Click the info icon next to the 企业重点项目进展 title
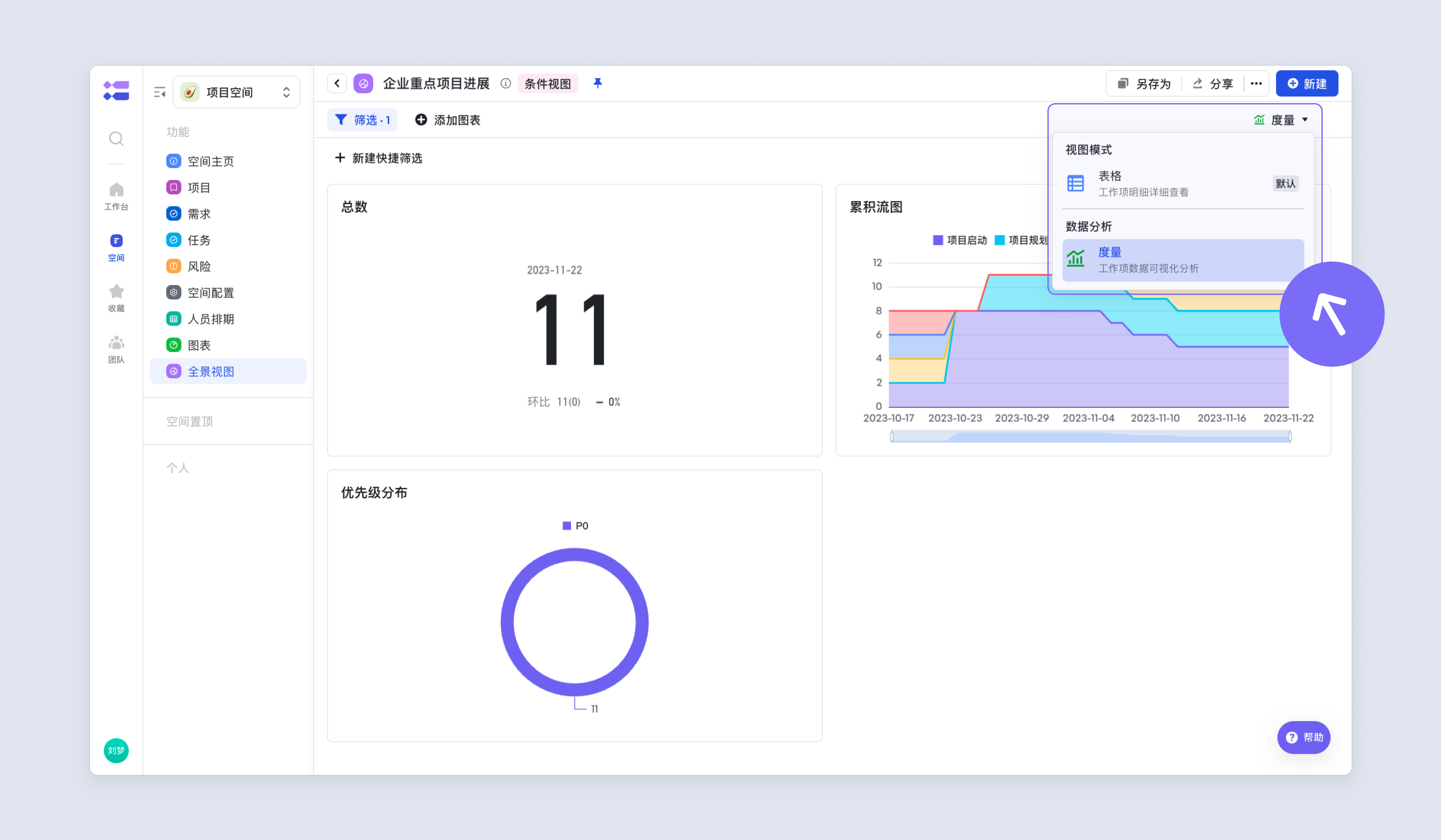 (x=506, y=83)
